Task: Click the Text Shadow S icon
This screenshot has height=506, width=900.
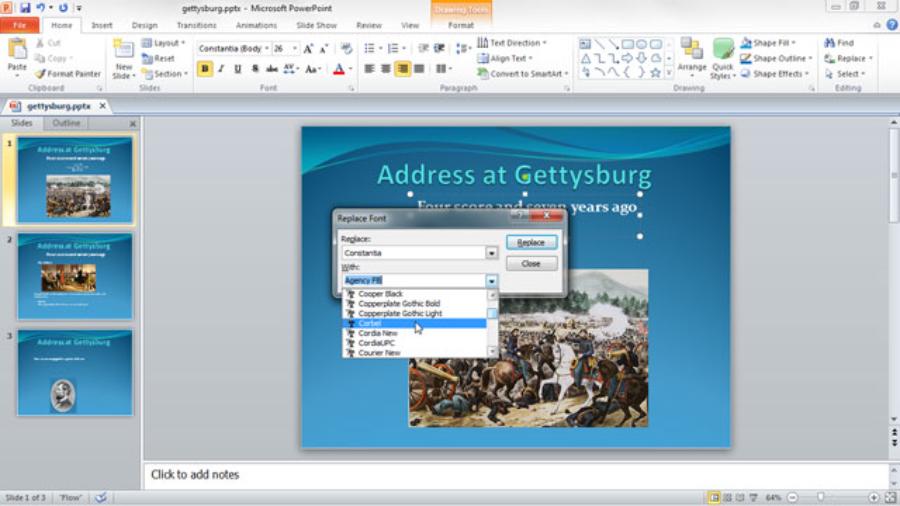Action: click(254, 69)
